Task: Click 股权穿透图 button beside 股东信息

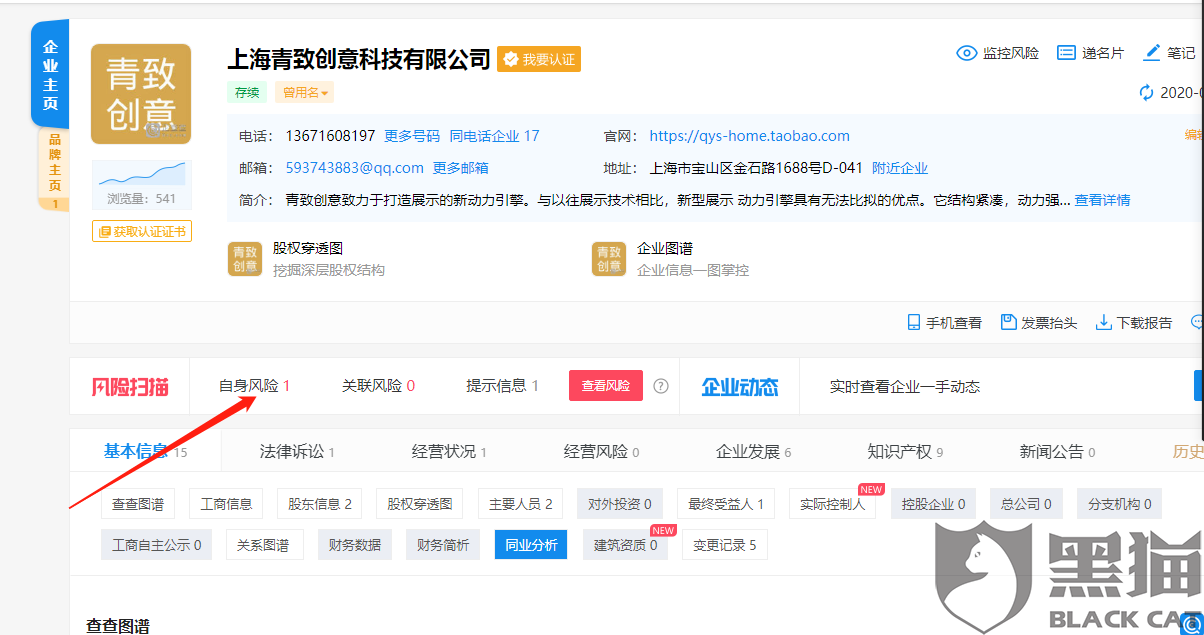Action: click(420, 504)
